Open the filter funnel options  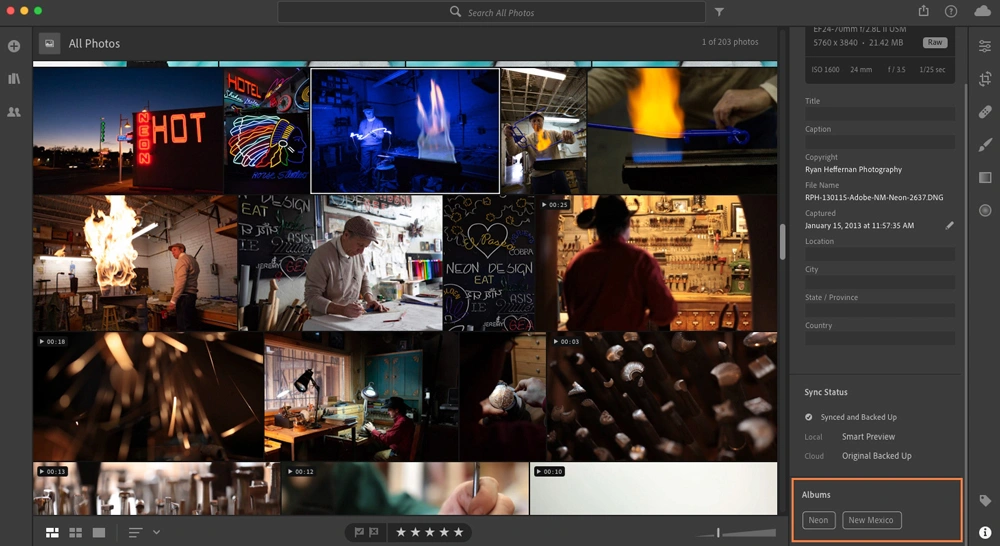[719, 12]
